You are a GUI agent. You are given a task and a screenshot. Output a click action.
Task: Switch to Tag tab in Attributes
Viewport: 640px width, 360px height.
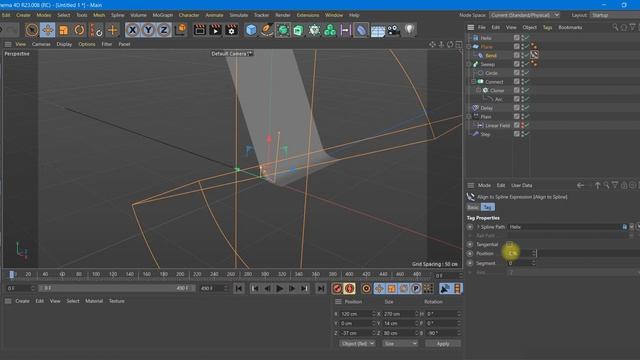coord(487,207)
